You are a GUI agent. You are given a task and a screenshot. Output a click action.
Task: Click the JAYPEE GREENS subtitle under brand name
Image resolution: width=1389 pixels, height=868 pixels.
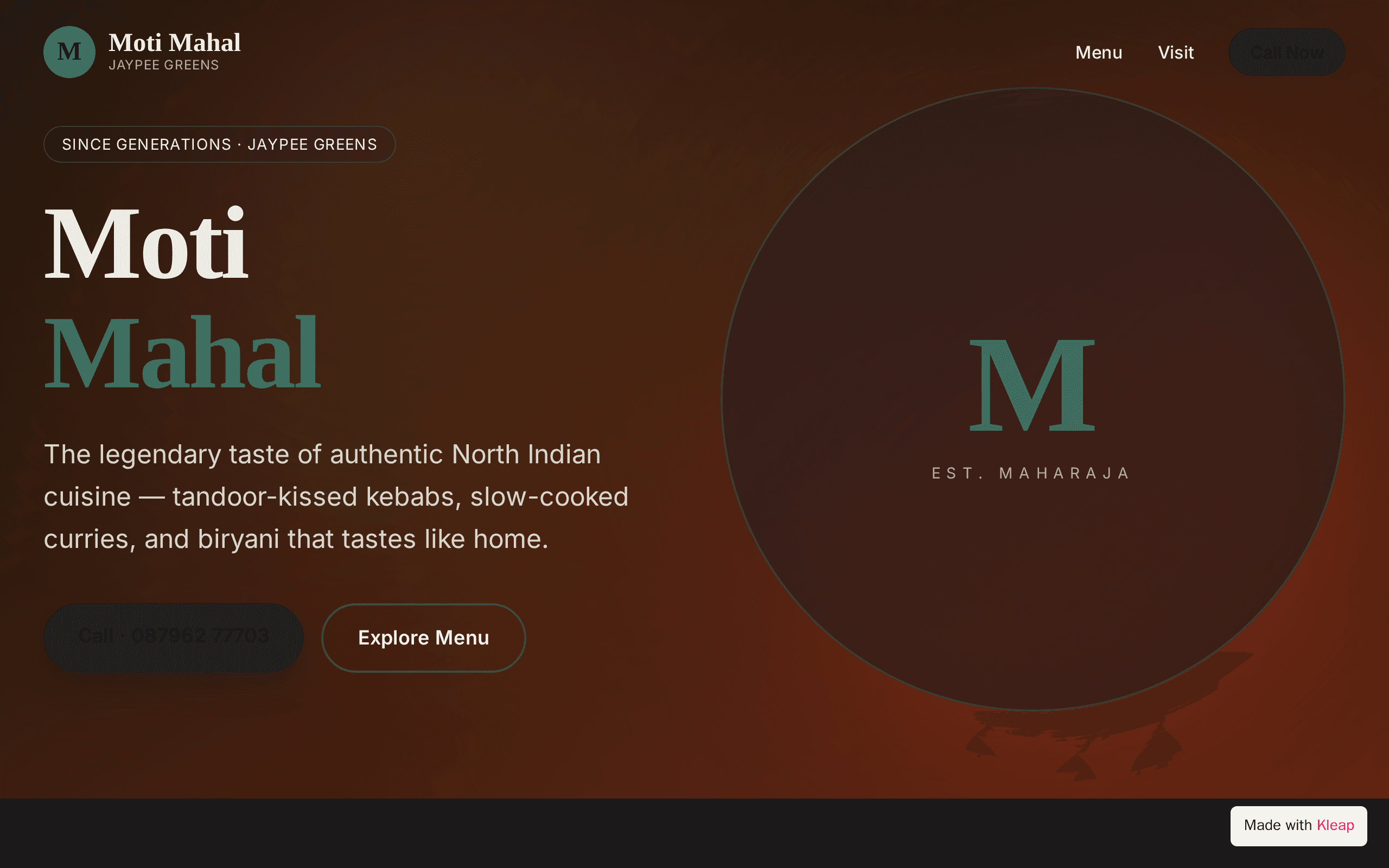coord(163,66)
